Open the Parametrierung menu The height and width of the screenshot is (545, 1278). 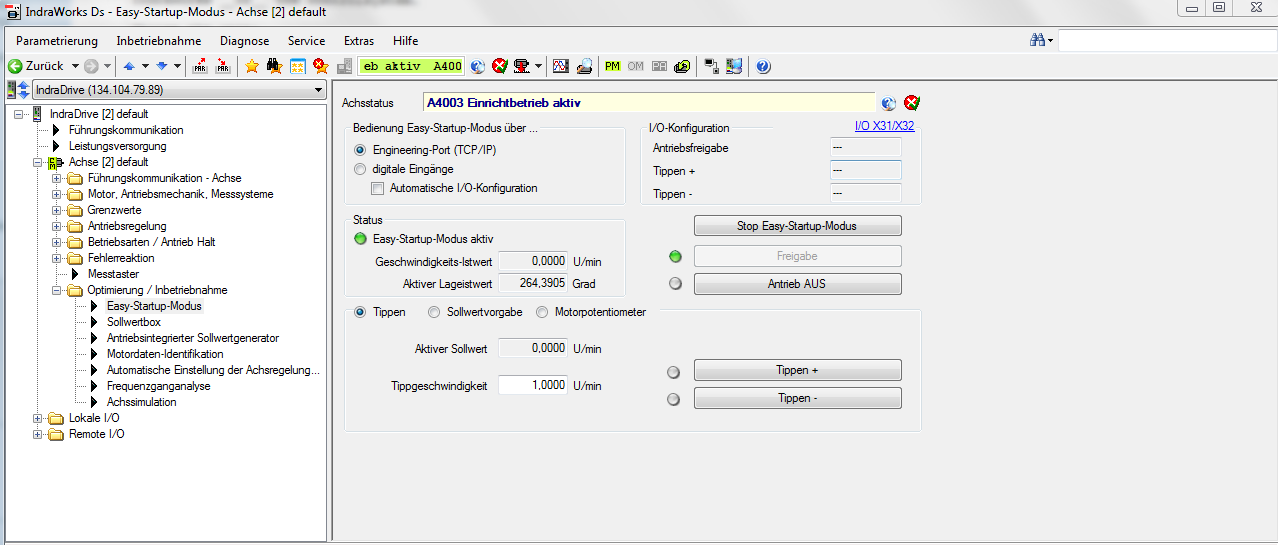tap(57, 41)
